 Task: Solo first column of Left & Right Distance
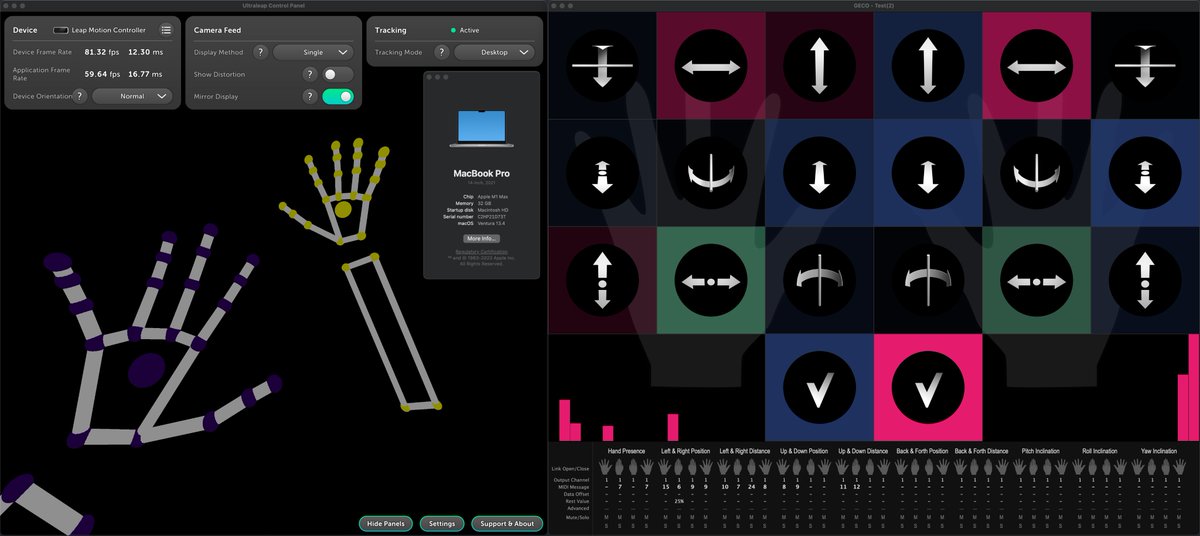click(x=724, y=525)
